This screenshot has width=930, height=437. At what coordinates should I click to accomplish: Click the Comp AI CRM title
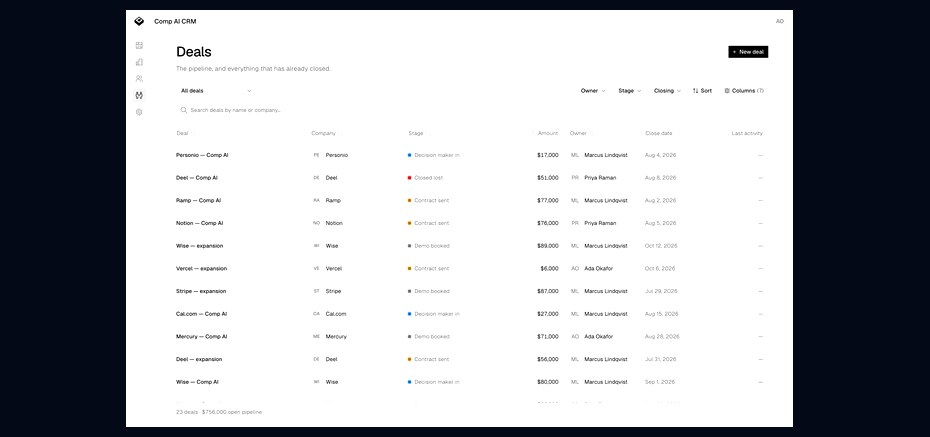pyautogui.click(x=175, y=21)
